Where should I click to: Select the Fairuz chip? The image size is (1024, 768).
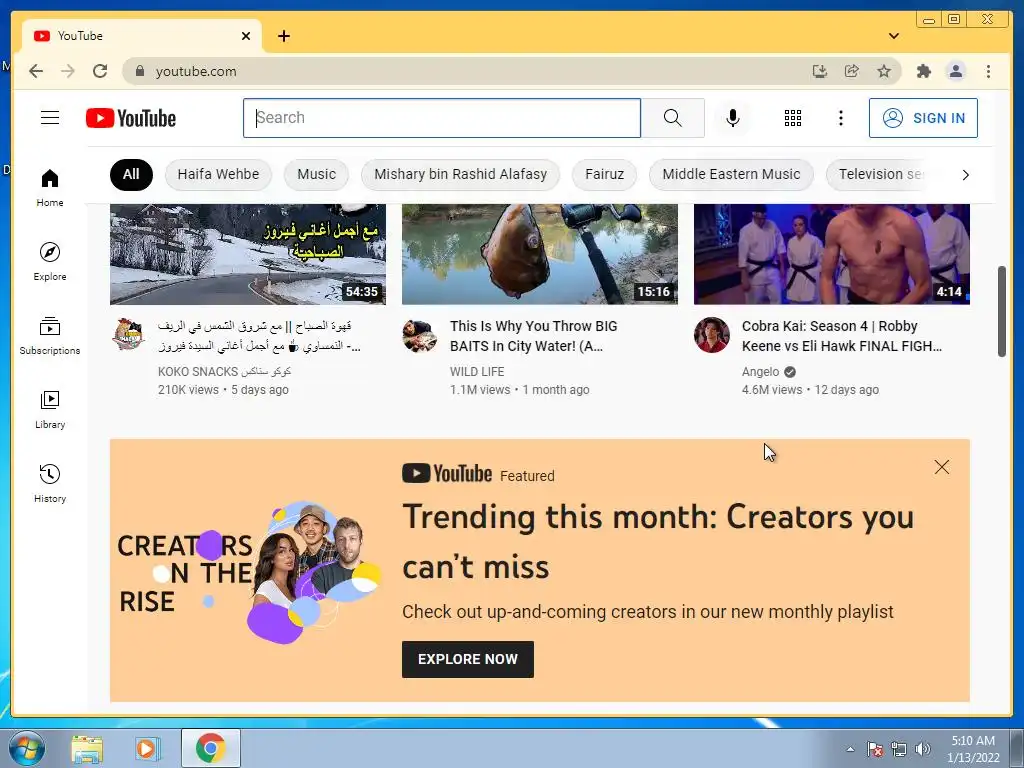[604, 174]
